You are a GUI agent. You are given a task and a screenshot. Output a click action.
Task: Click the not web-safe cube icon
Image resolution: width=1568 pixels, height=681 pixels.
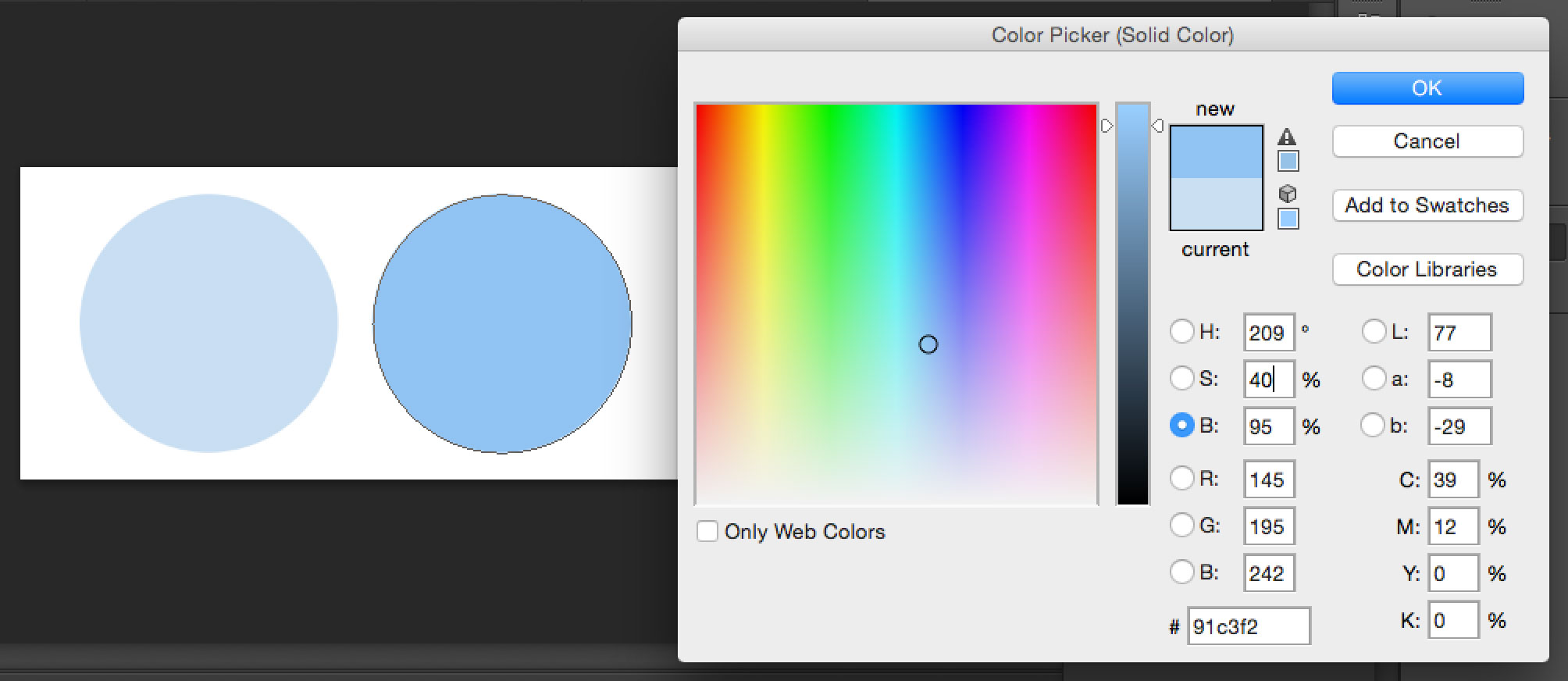[x=1288, y=193]
